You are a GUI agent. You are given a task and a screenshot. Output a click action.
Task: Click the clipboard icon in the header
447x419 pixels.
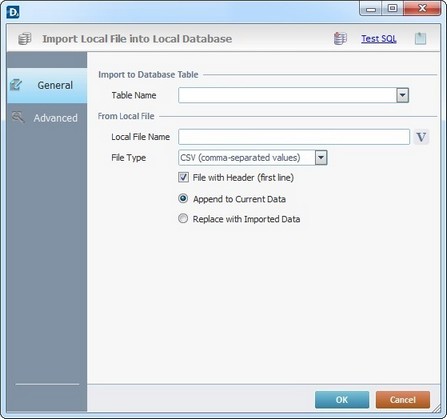[420, 39]
